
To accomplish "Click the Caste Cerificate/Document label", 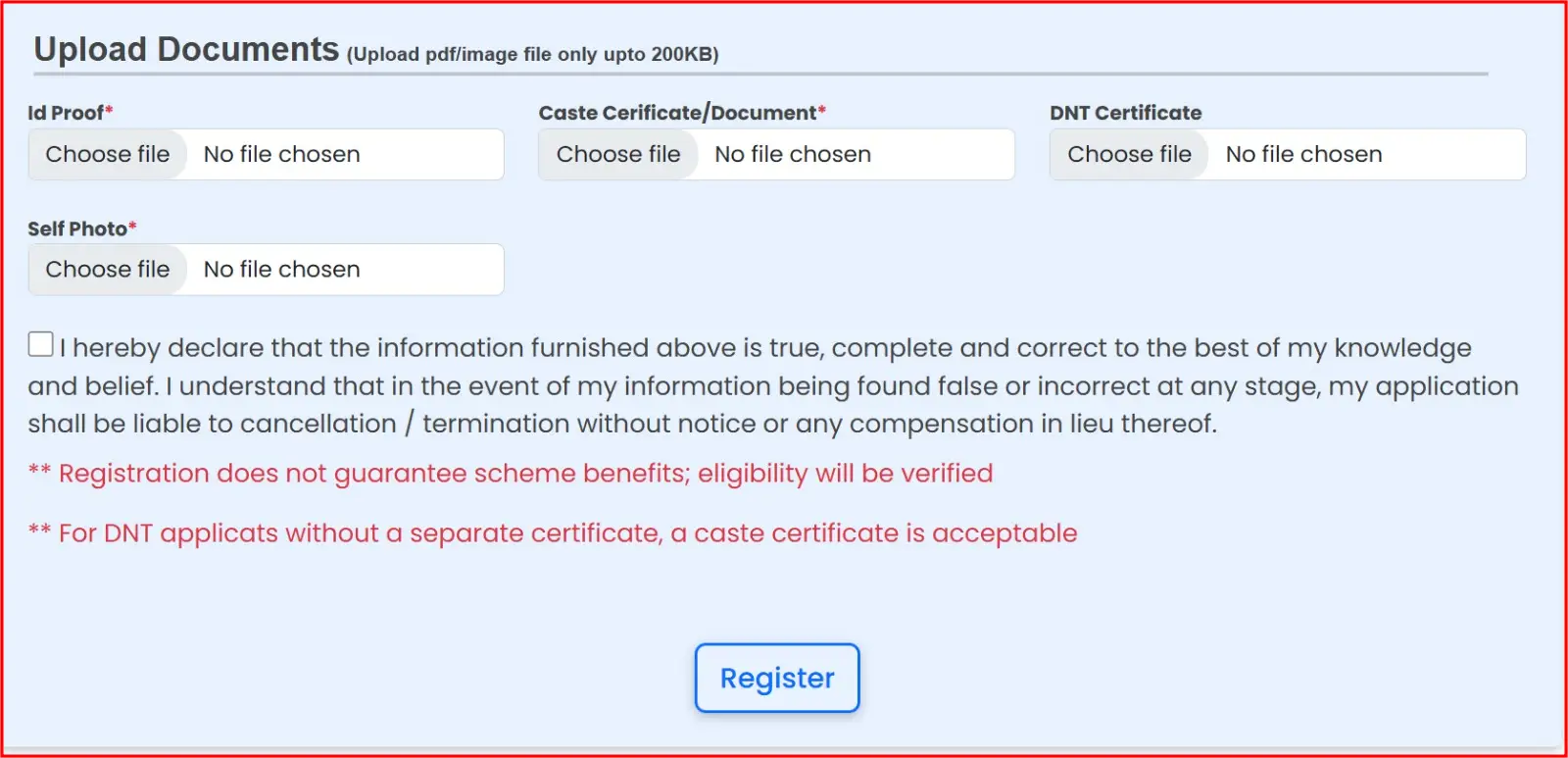I will pos(677,113).
